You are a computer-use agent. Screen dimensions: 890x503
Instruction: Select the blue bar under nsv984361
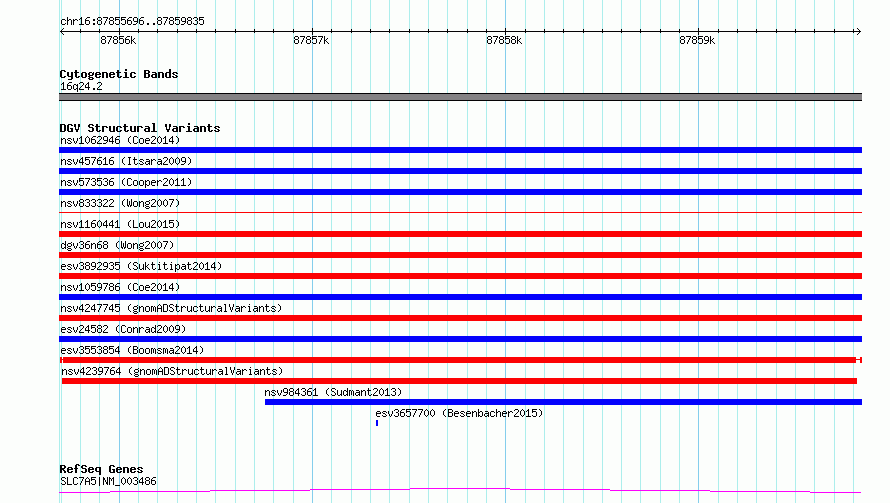563,402
